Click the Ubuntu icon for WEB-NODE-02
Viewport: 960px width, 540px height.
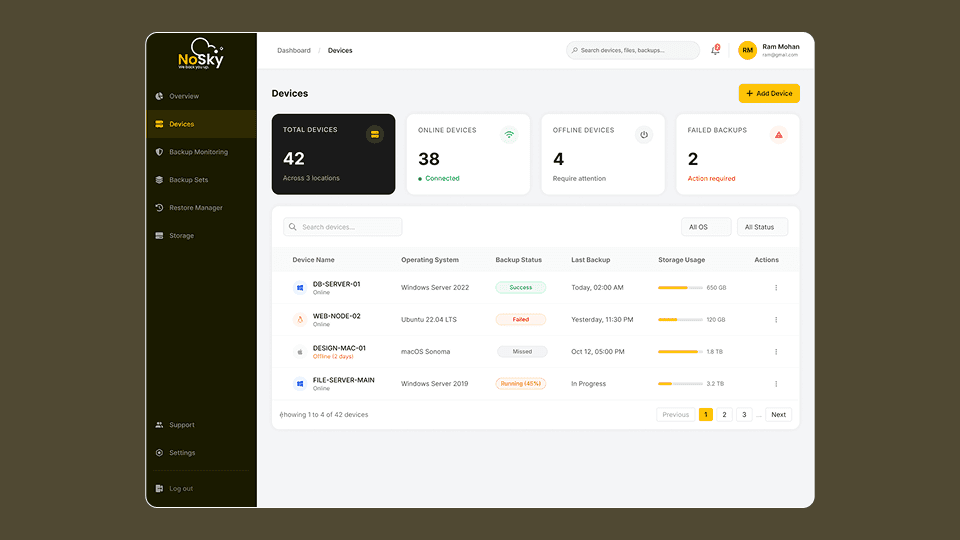point(299,320)
